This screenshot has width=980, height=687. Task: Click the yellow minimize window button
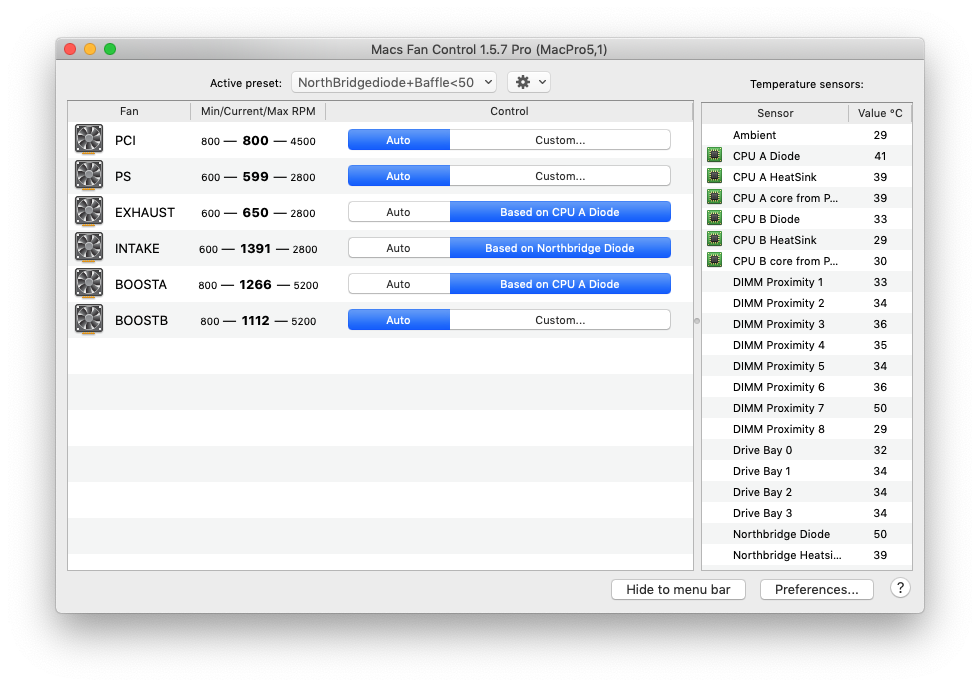pos(90,49)
